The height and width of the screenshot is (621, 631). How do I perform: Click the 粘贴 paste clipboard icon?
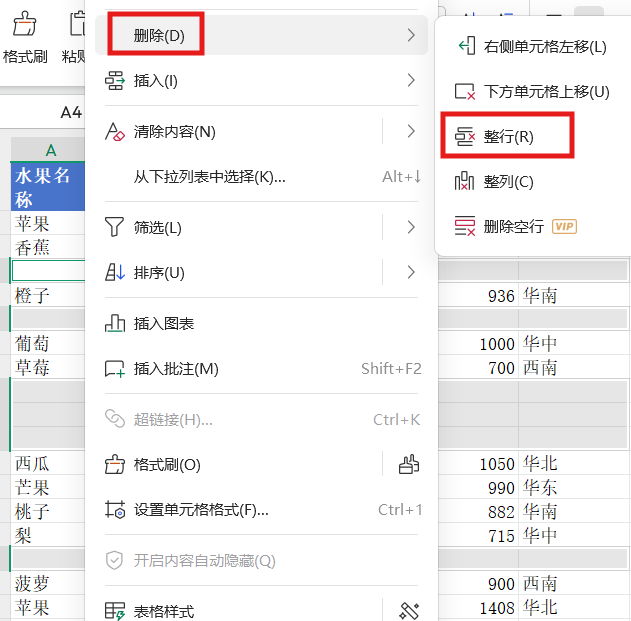77,24
